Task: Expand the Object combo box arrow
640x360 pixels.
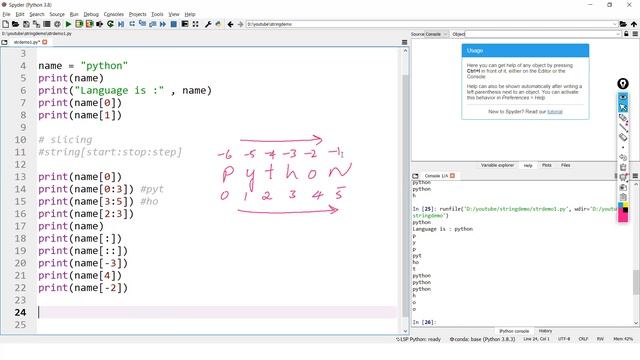Action: point(618,34)
